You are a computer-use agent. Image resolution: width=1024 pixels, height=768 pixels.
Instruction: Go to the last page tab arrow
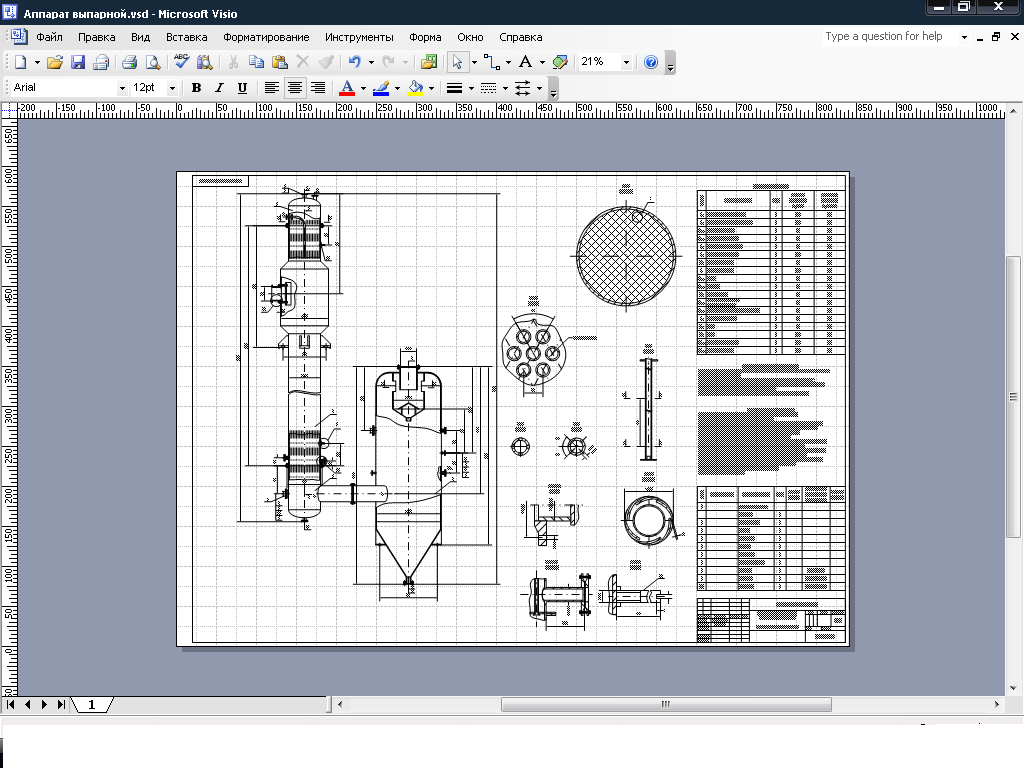[x=61, y=705]
